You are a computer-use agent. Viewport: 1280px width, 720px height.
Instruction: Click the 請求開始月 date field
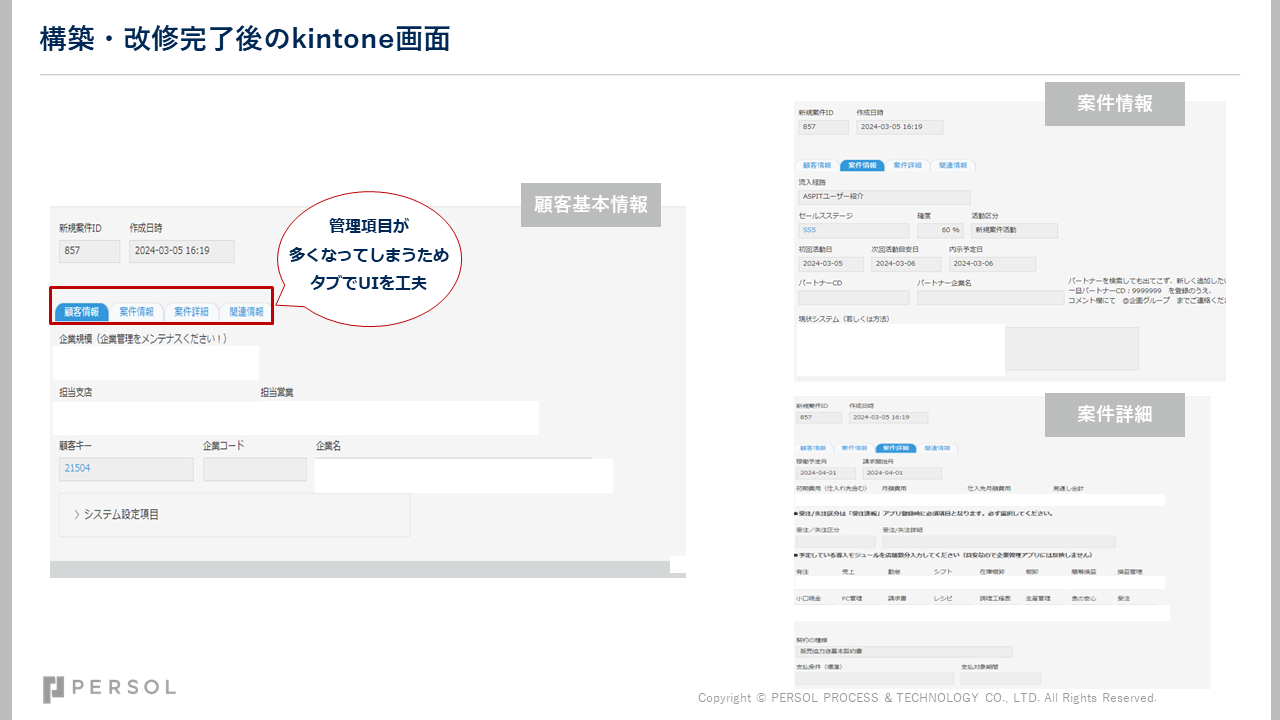click(x=902, y=473)
